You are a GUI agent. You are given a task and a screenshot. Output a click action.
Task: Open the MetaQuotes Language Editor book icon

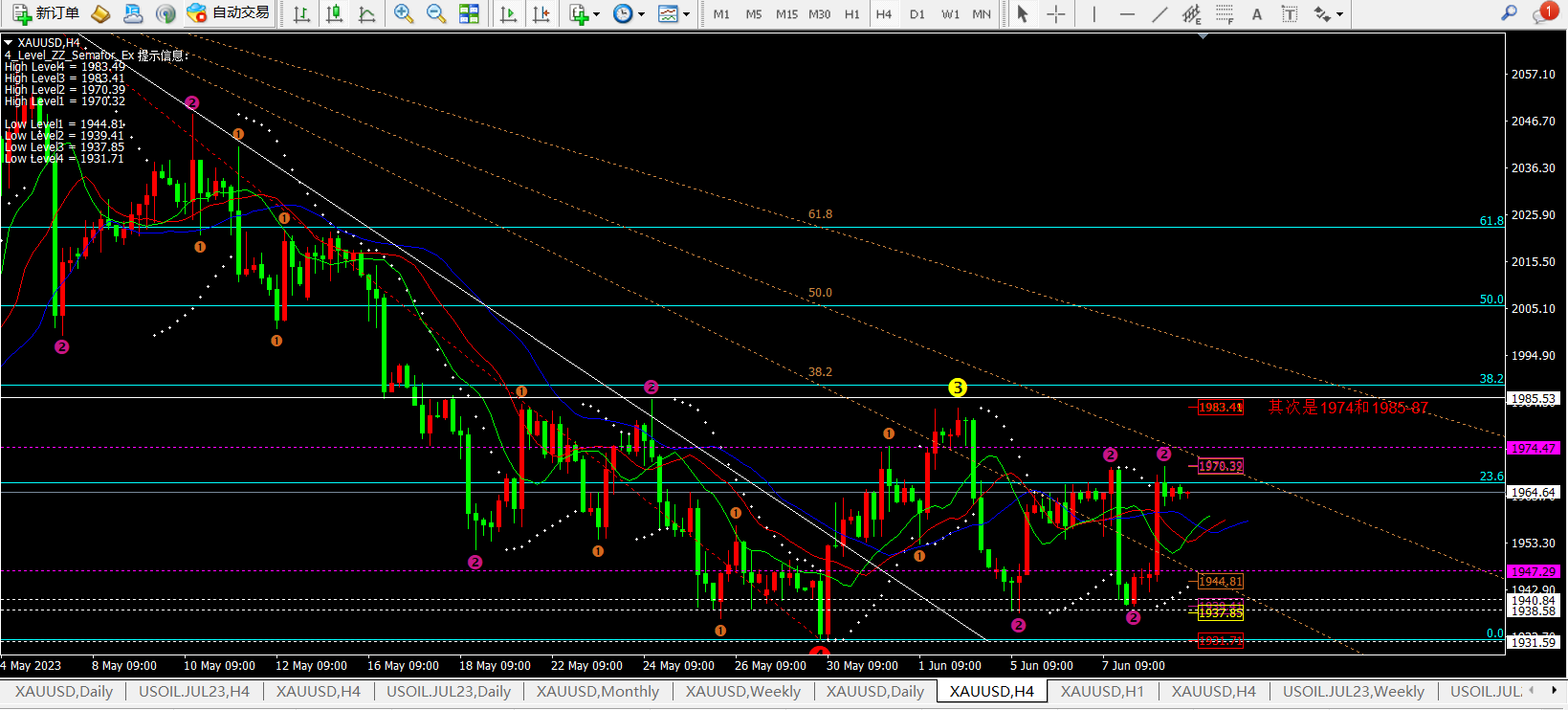tap(100, 13)
